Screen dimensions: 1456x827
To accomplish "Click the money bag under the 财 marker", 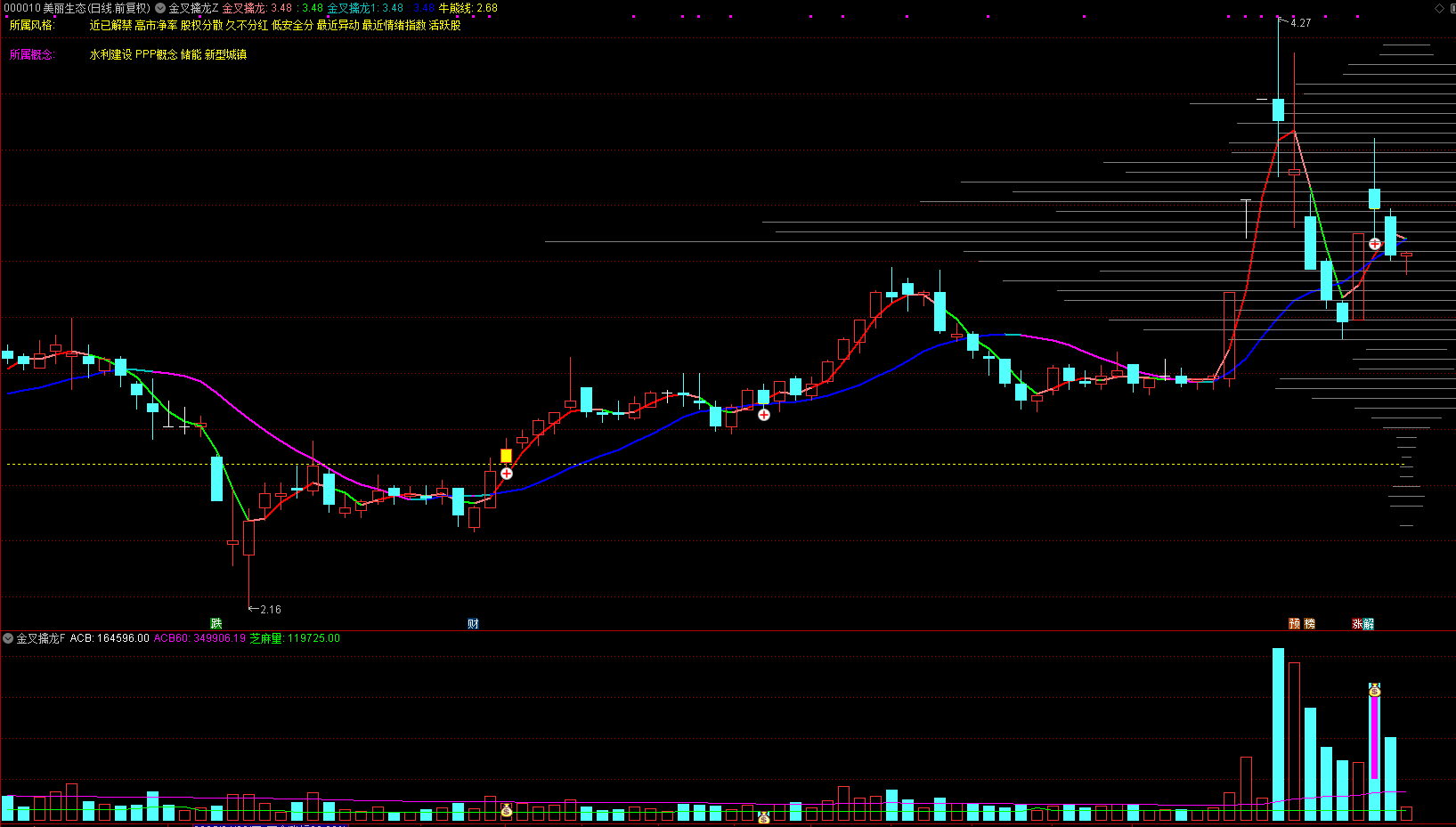I will tap(506, 810).
